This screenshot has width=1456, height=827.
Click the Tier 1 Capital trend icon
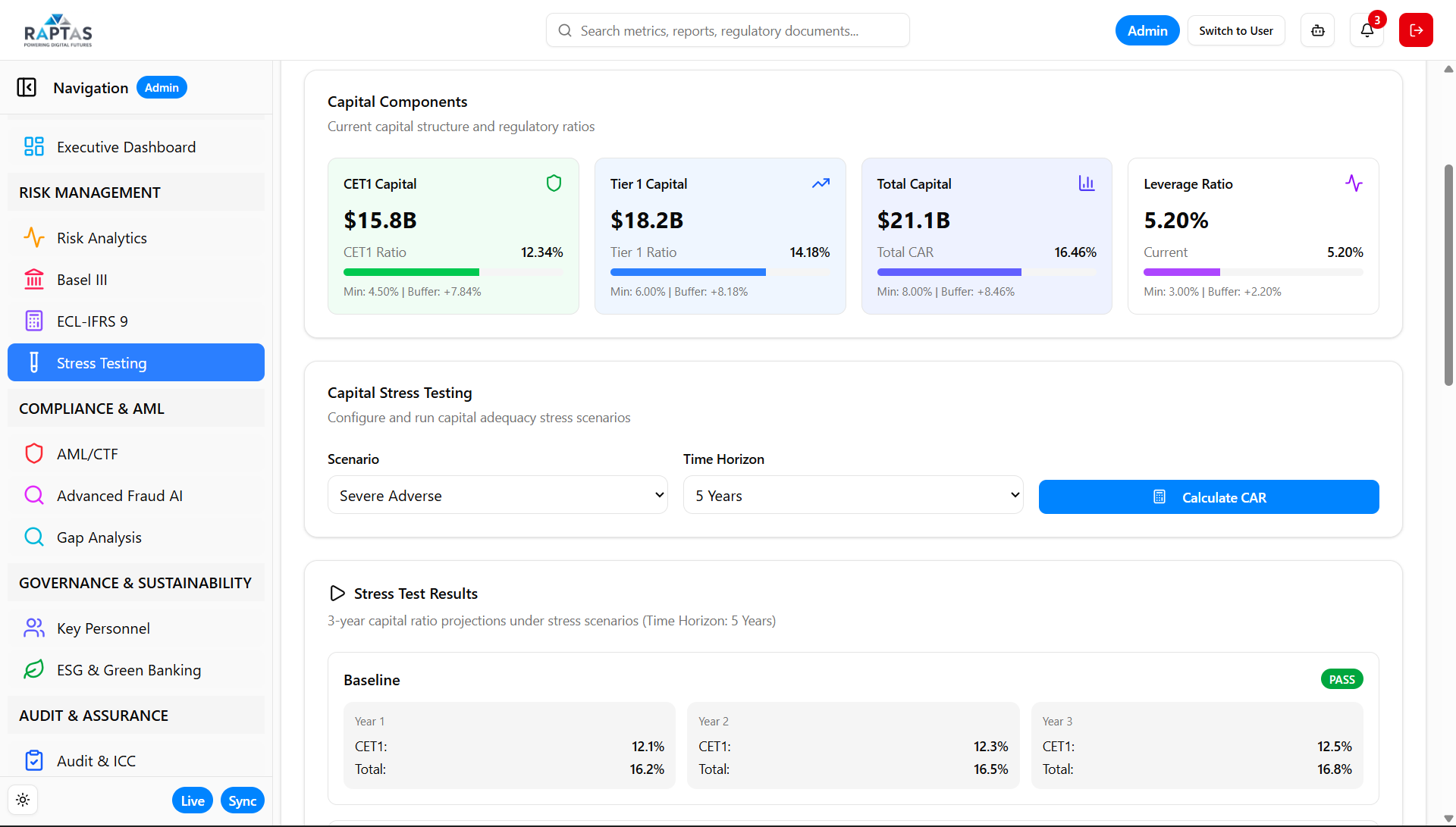pyautogui.click(x=821, y=183)
